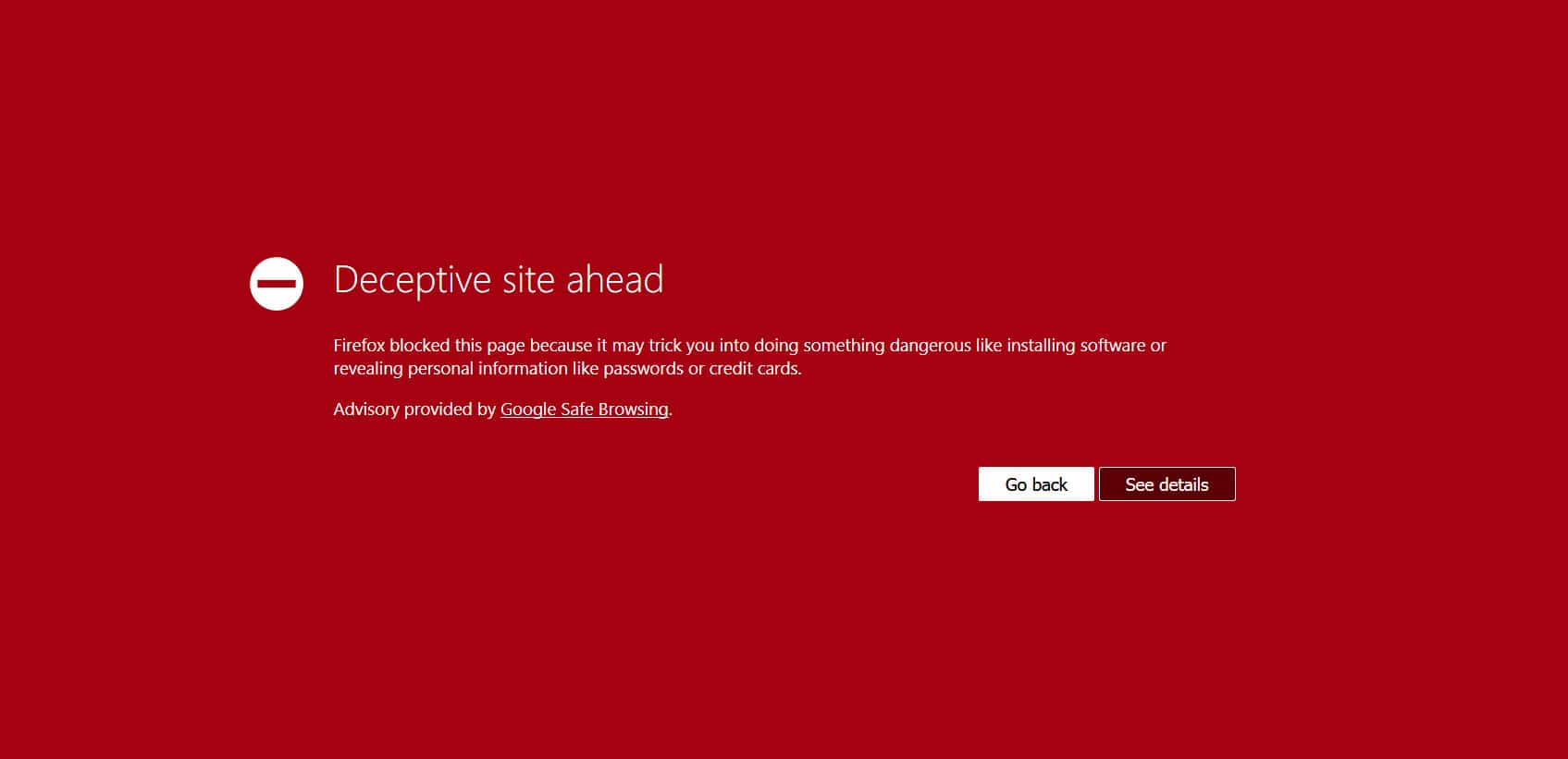Click the word 'Firefox' in the warning text

[x=360, y=346]
